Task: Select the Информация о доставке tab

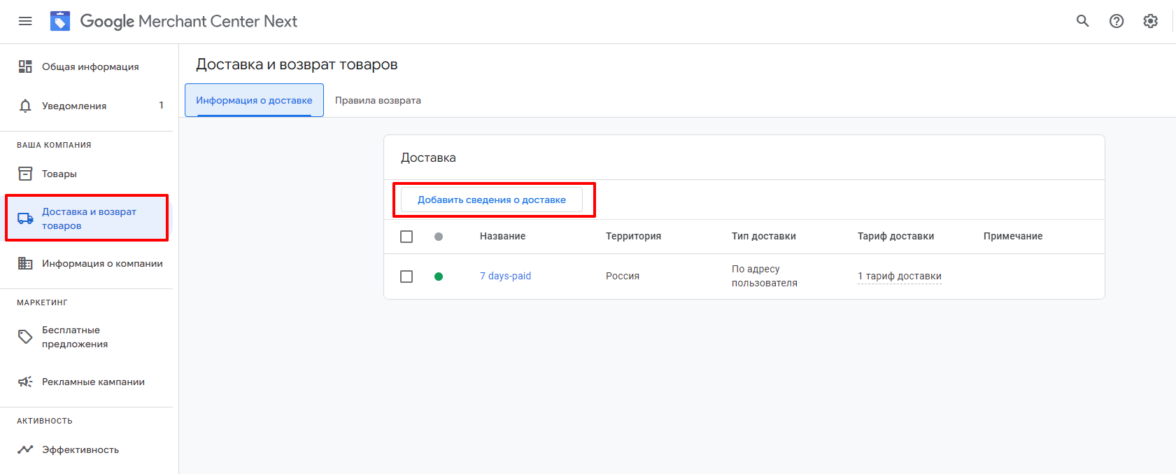Action: (254, 101)
